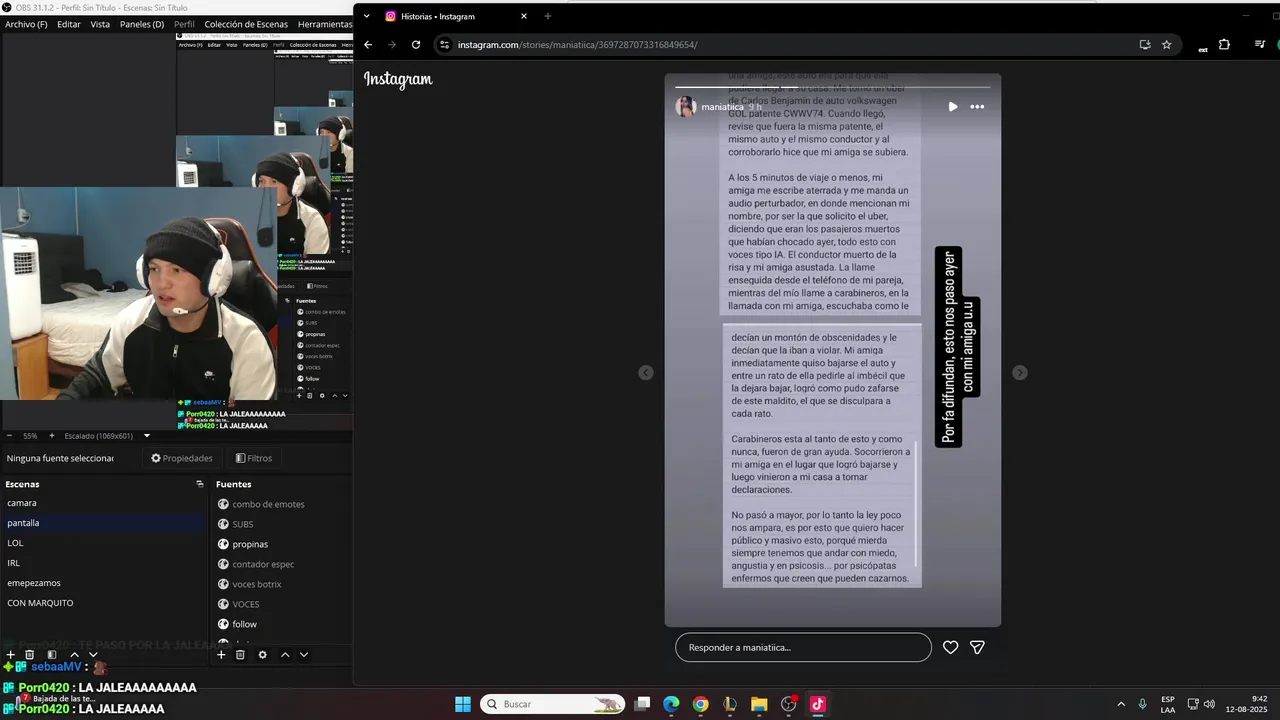Viewport: 1280px width, 720px height.
Task: Open the Filtros button in OBS
Action: tap(254, 458)
